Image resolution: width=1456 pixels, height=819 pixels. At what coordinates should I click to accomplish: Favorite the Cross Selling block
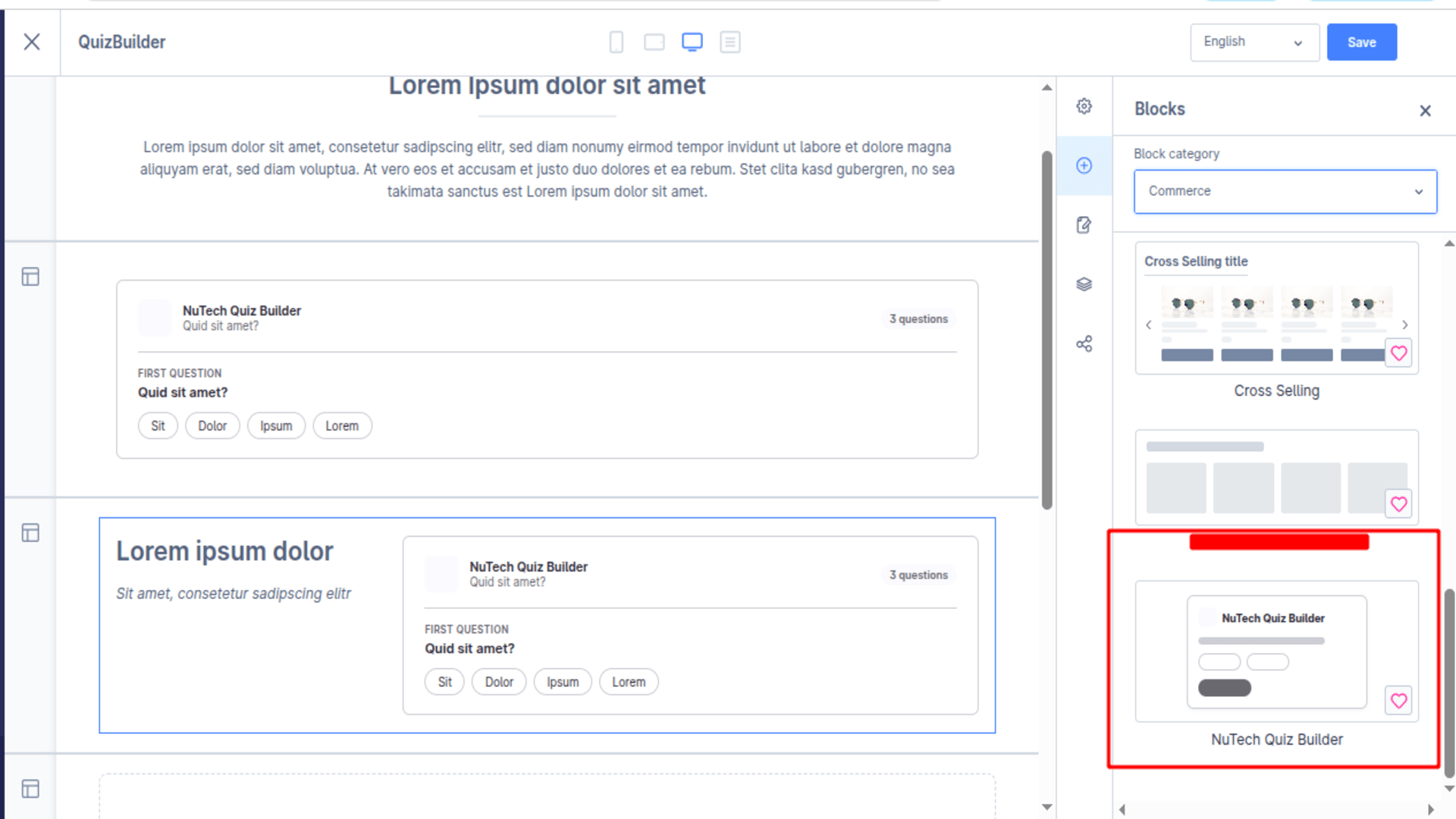coord(1398,353)
